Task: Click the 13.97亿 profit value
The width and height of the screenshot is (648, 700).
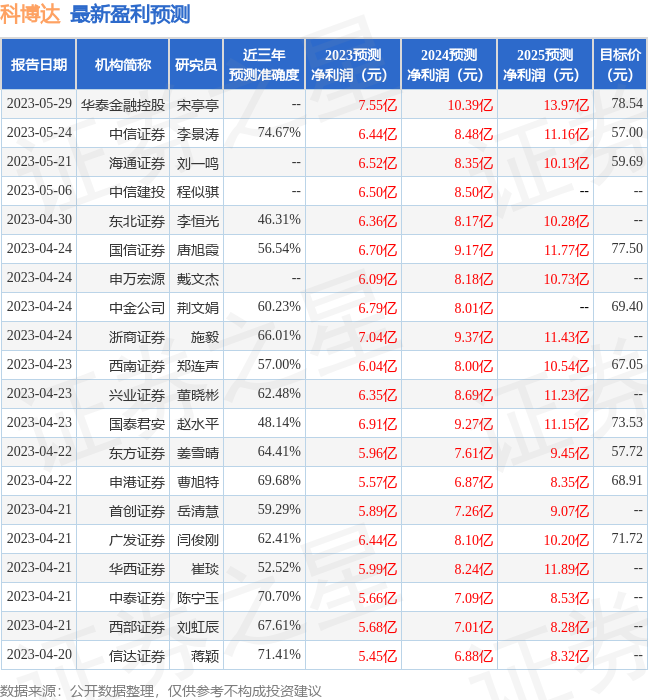Action: [x=566, y=105]
